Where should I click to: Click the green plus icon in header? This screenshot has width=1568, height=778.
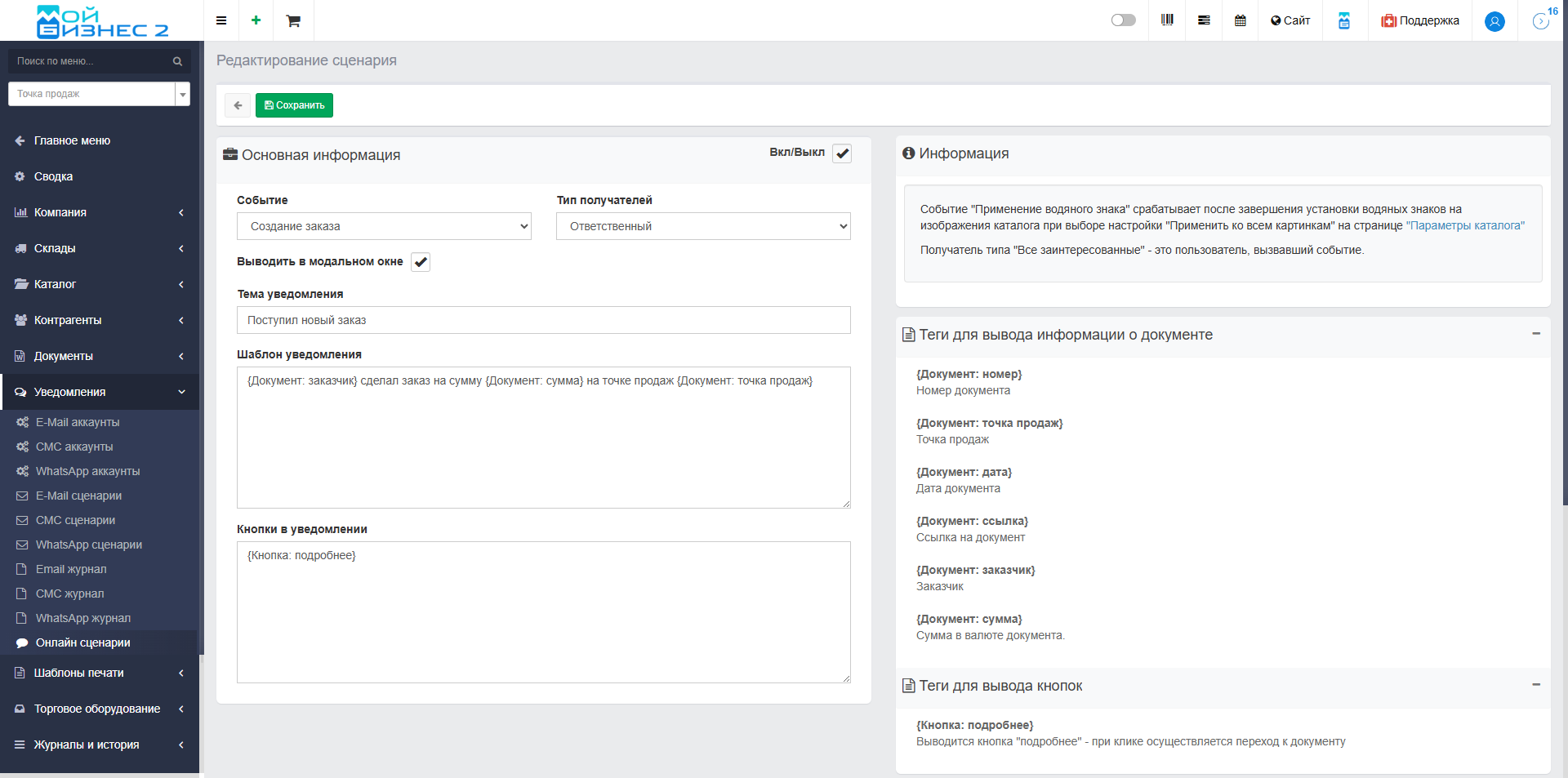tap(256, 20)
